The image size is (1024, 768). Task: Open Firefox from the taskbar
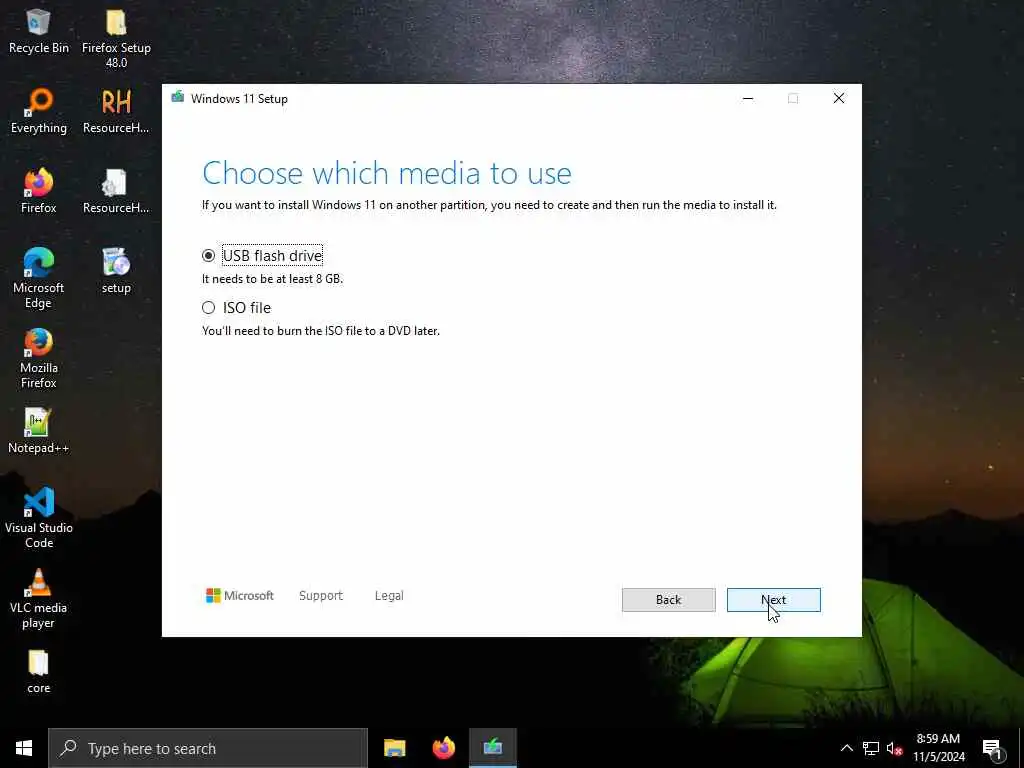(x=443, y=748)
